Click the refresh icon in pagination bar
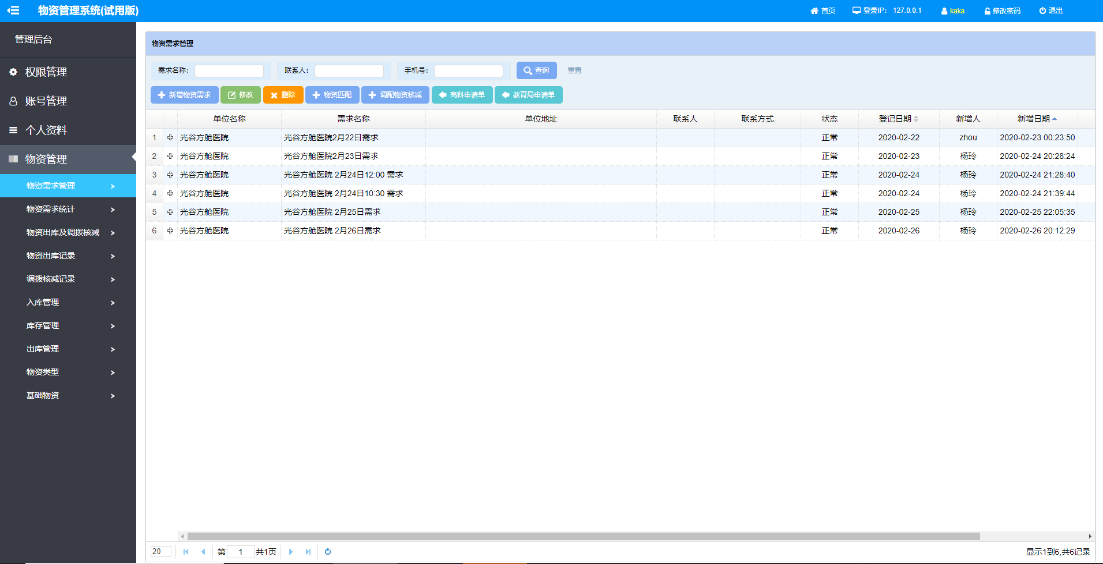1103x564 pixels. 328,551
